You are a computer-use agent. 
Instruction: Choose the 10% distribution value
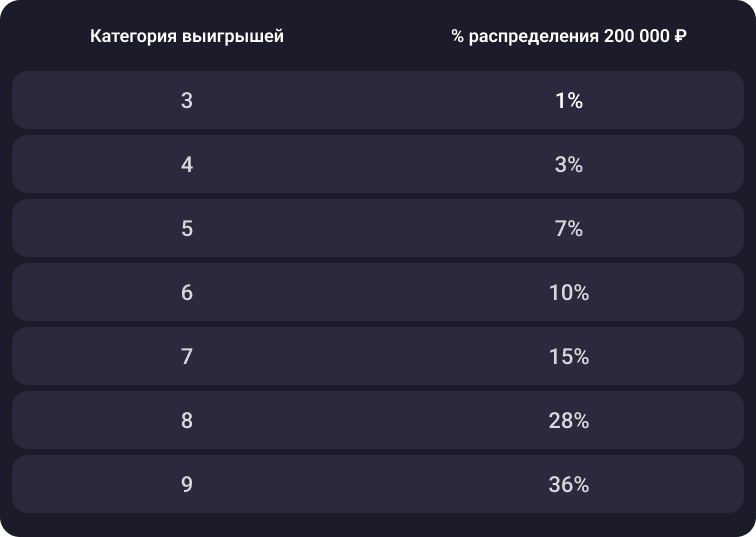point(568,293)
